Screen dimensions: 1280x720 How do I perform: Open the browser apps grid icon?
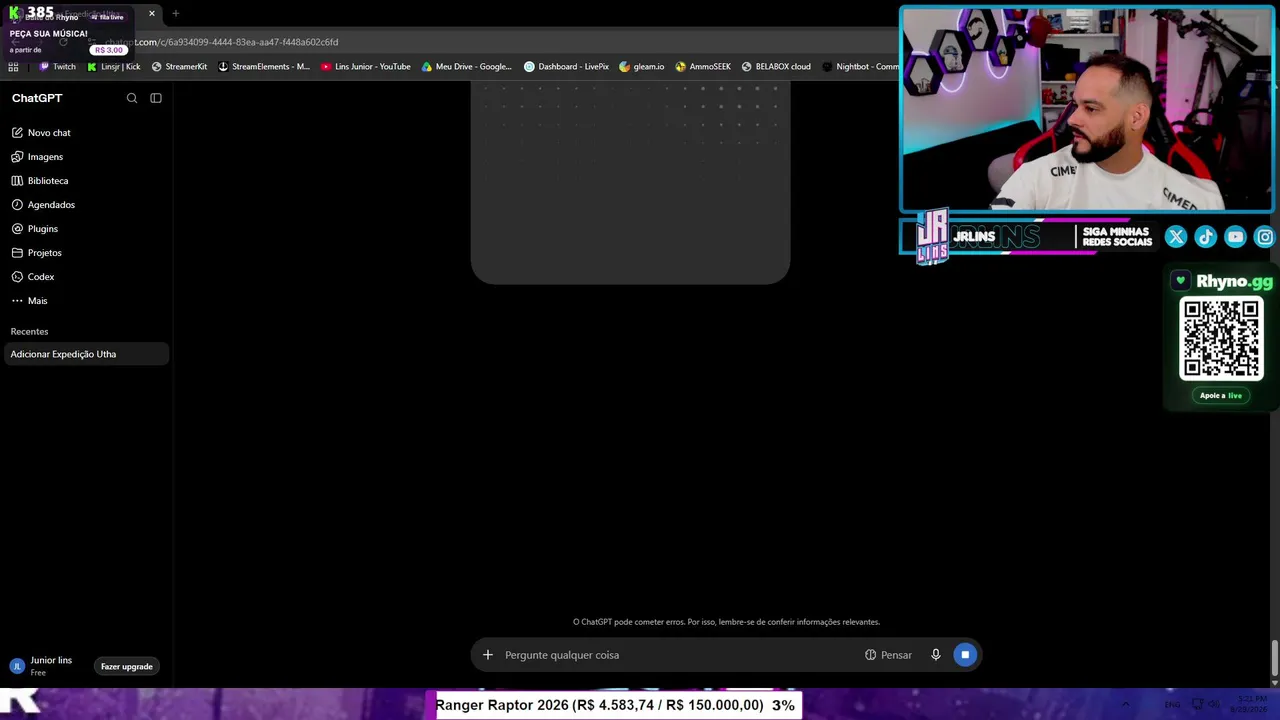coord(13,67)
